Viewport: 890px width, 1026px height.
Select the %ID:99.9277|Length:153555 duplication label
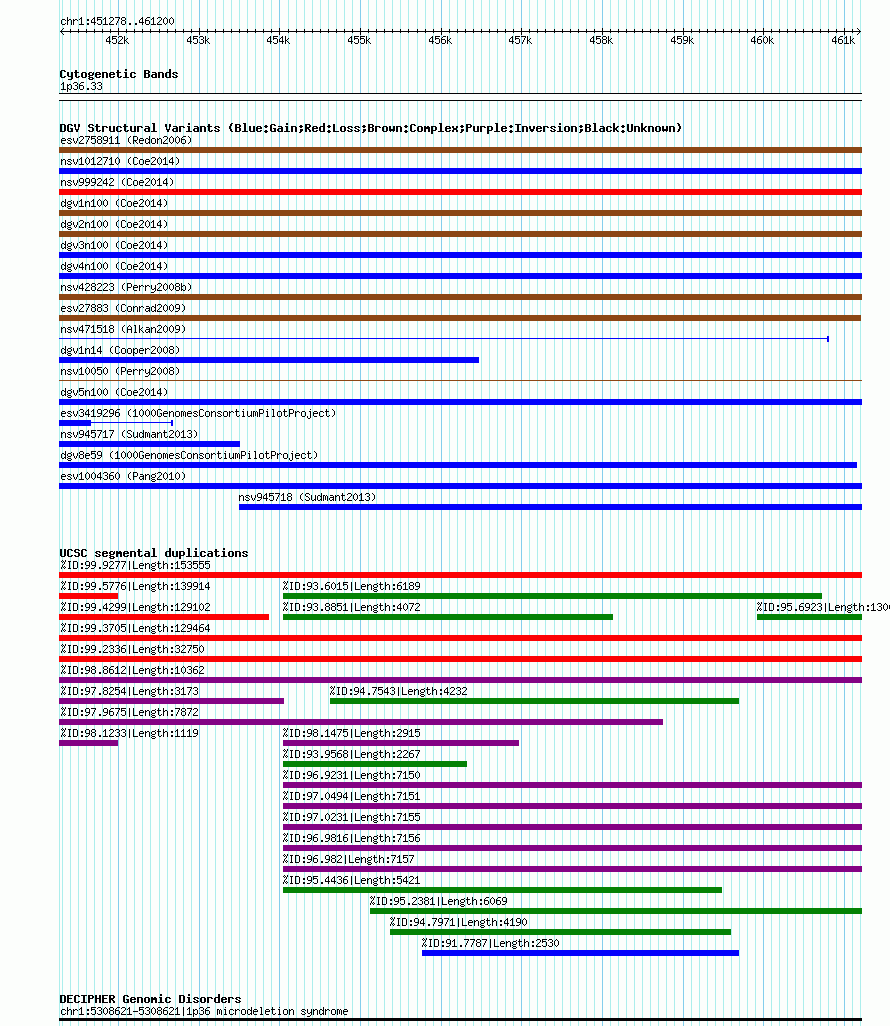[x=135, y=565]
